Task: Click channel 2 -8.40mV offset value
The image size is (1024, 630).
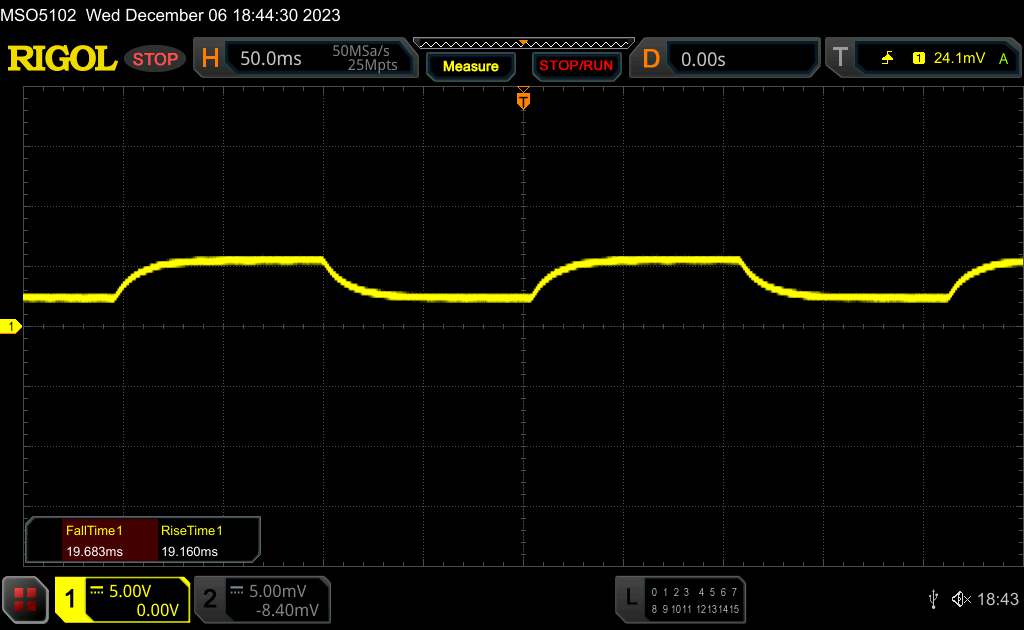Action: coord(287,610)
